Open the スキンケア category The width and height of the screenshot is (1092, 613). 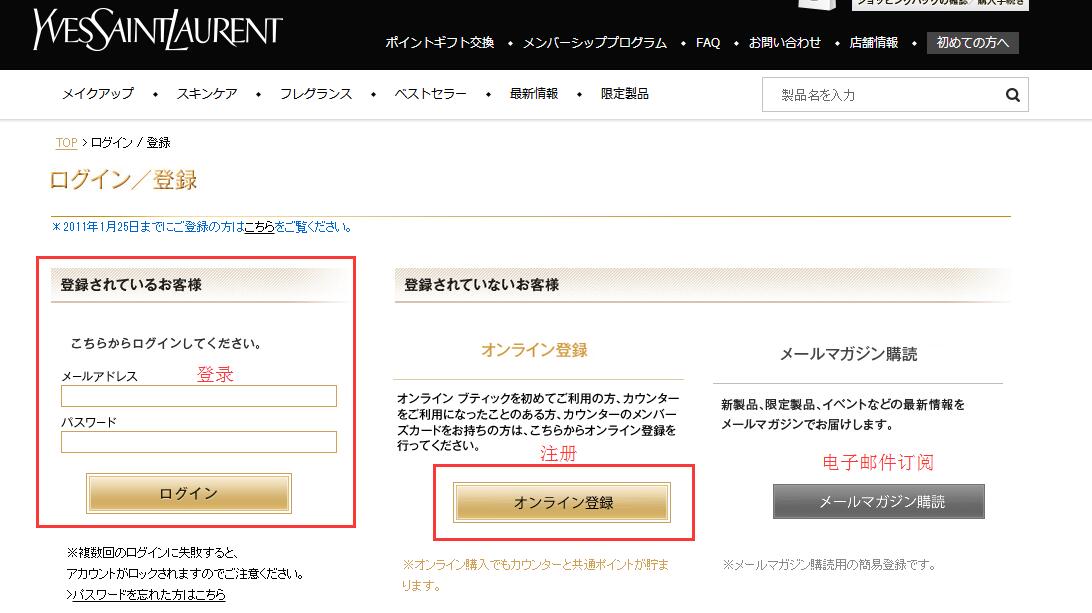(207, 94)
